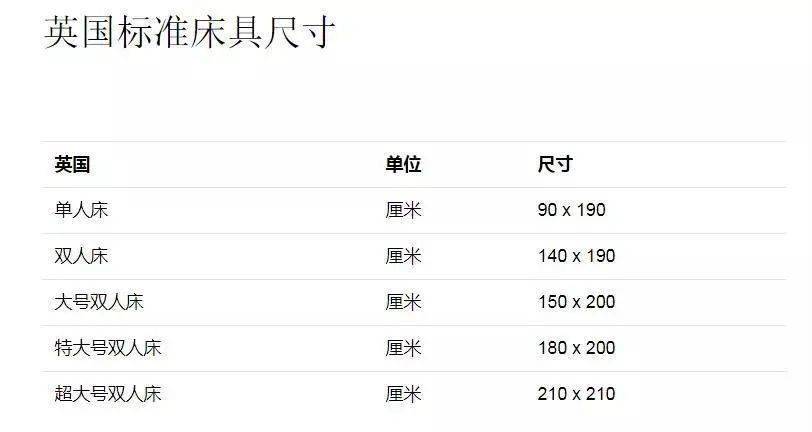Select the 单人床 row label
Screen dimensions: 812x432
[x=81, y=210]
